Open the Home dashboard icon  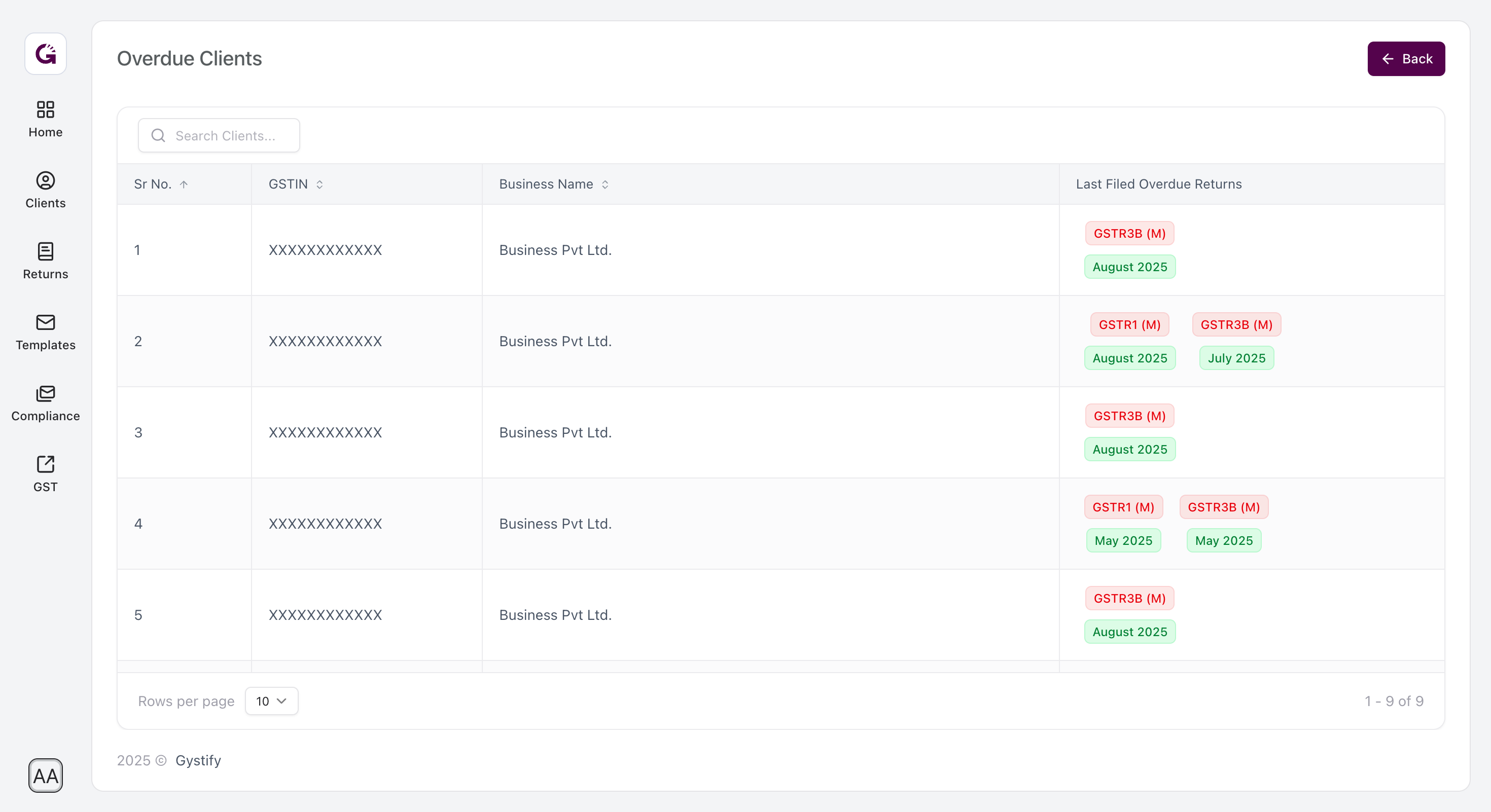tap(45, 109)
